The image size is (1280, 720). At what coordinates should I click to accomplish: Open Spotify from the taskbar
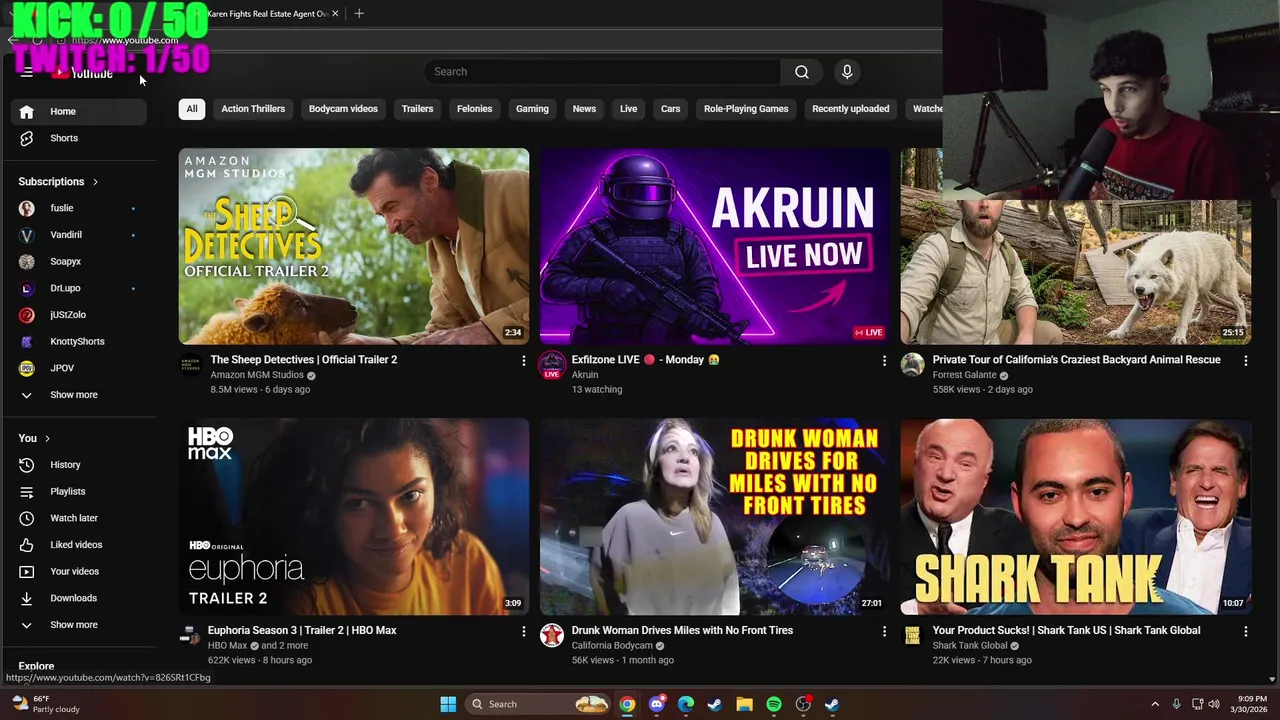point(774,704)
